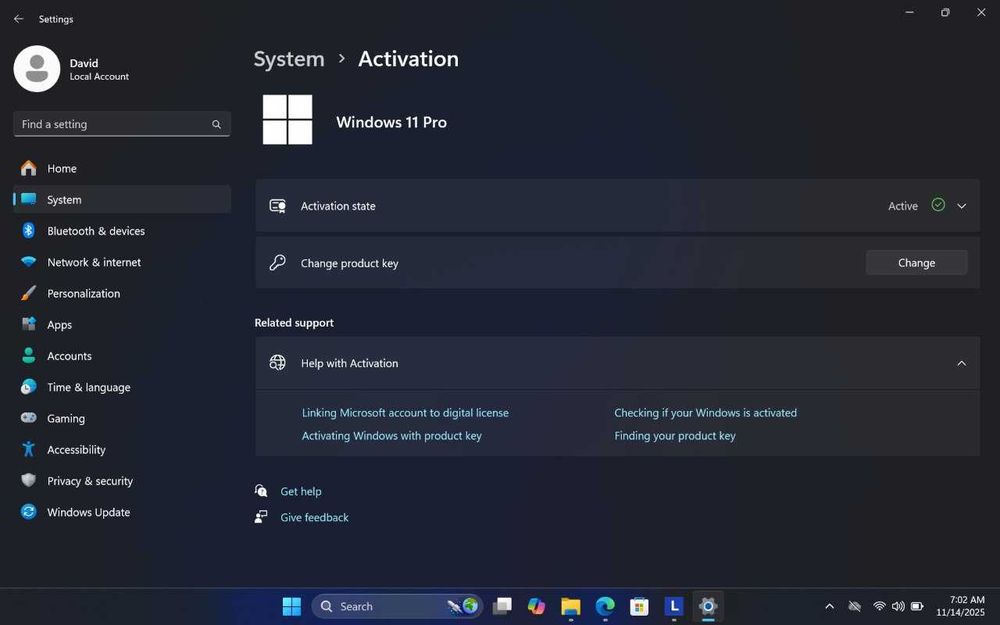Click the Accounts person icon

click(29, 356)
